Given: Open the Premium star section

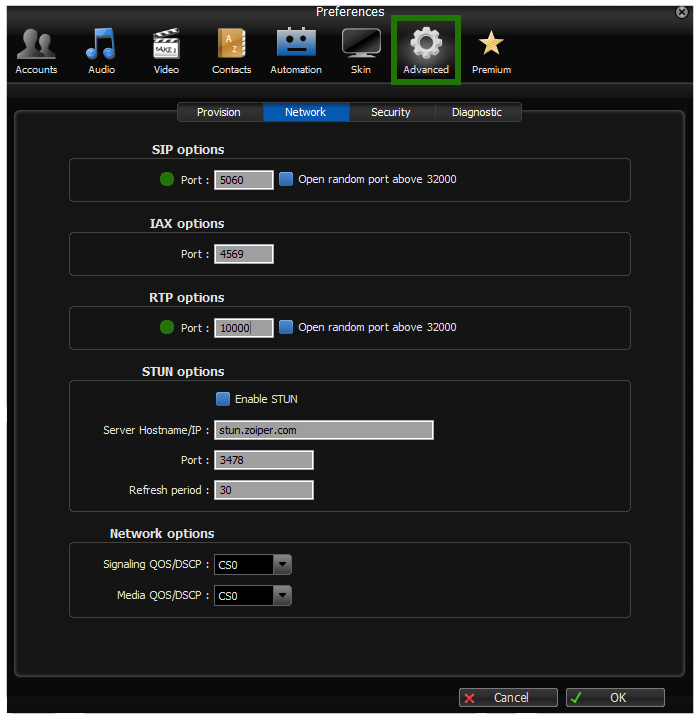Looking at the screenshot, I should [x=491, y=50].
